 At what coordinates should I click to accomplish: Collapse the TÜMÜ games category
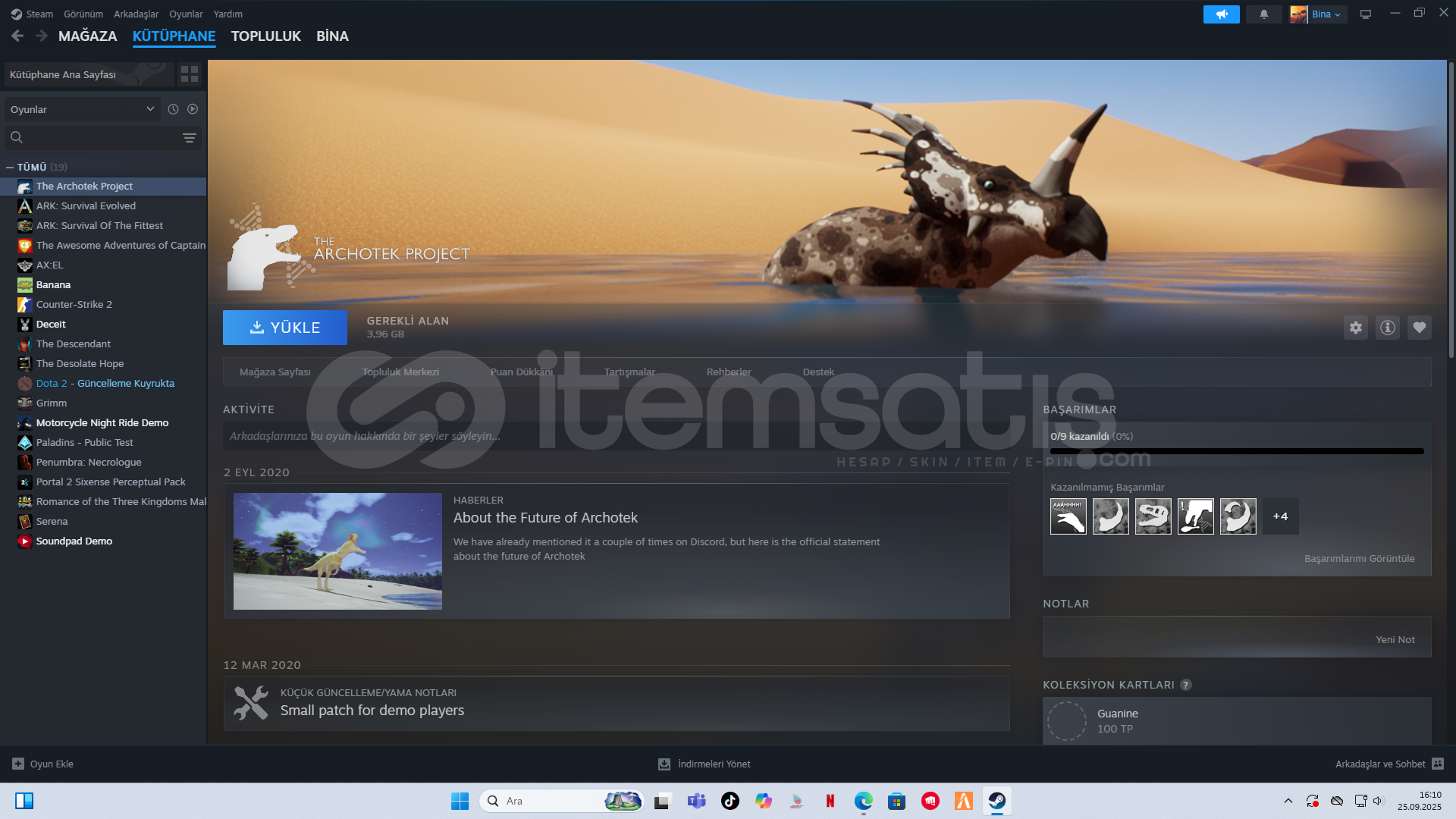pyautogui.click(x=10, y=167)
